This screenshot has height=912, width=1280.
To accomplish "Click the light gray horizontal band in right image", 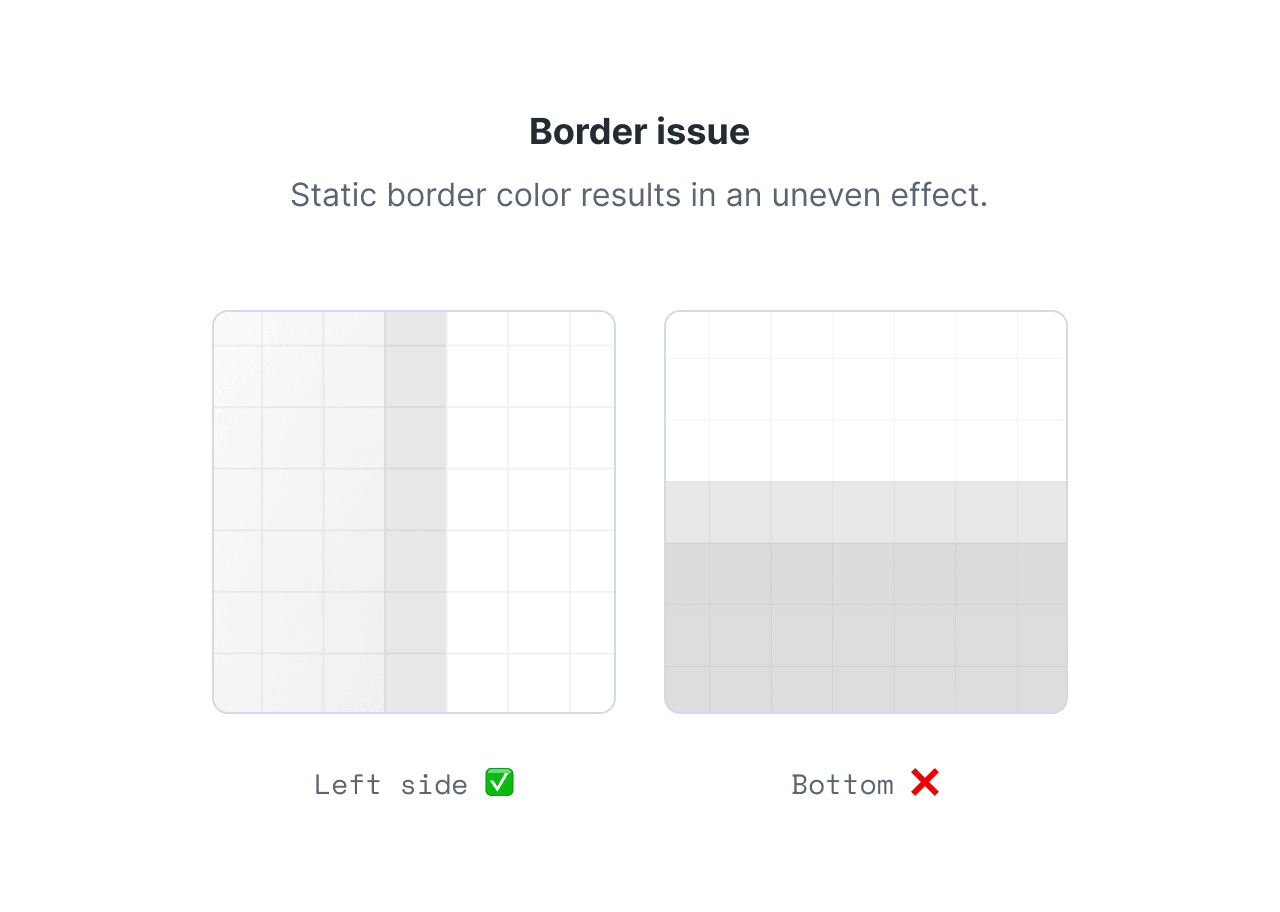I will (866, 512).
